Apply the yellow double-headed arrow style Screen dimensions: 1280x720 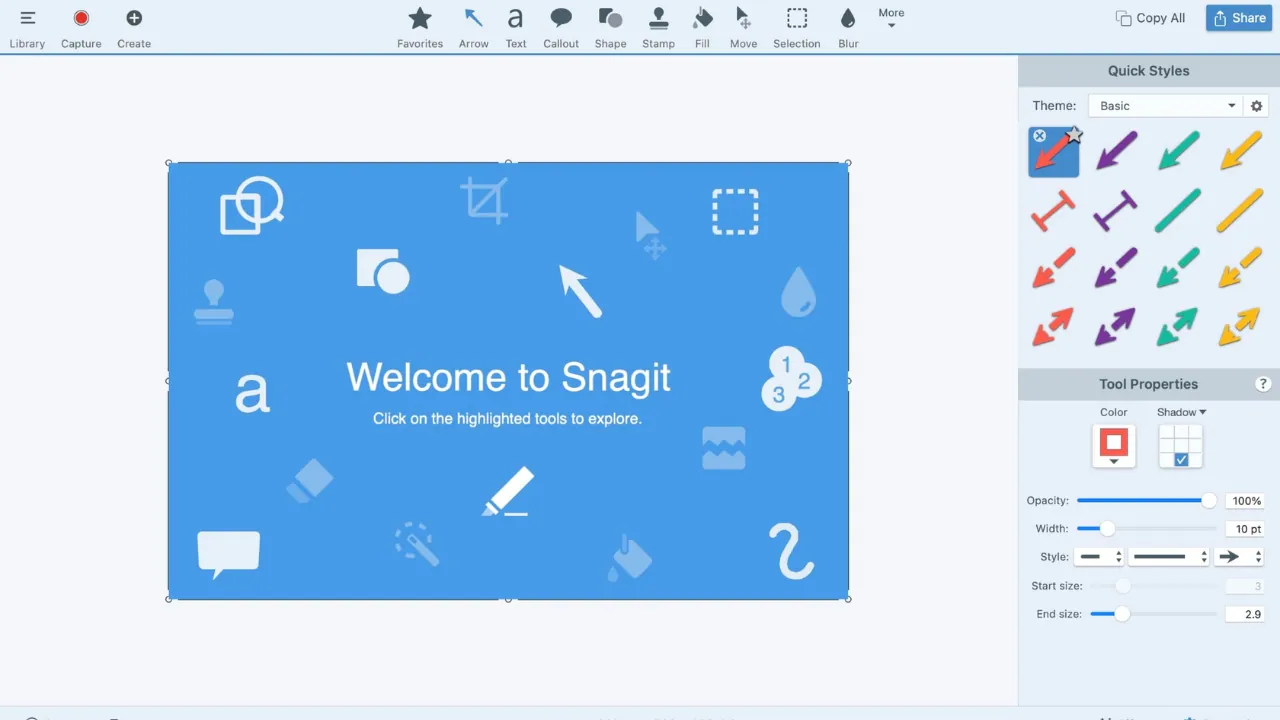(x=1240, y=327)
